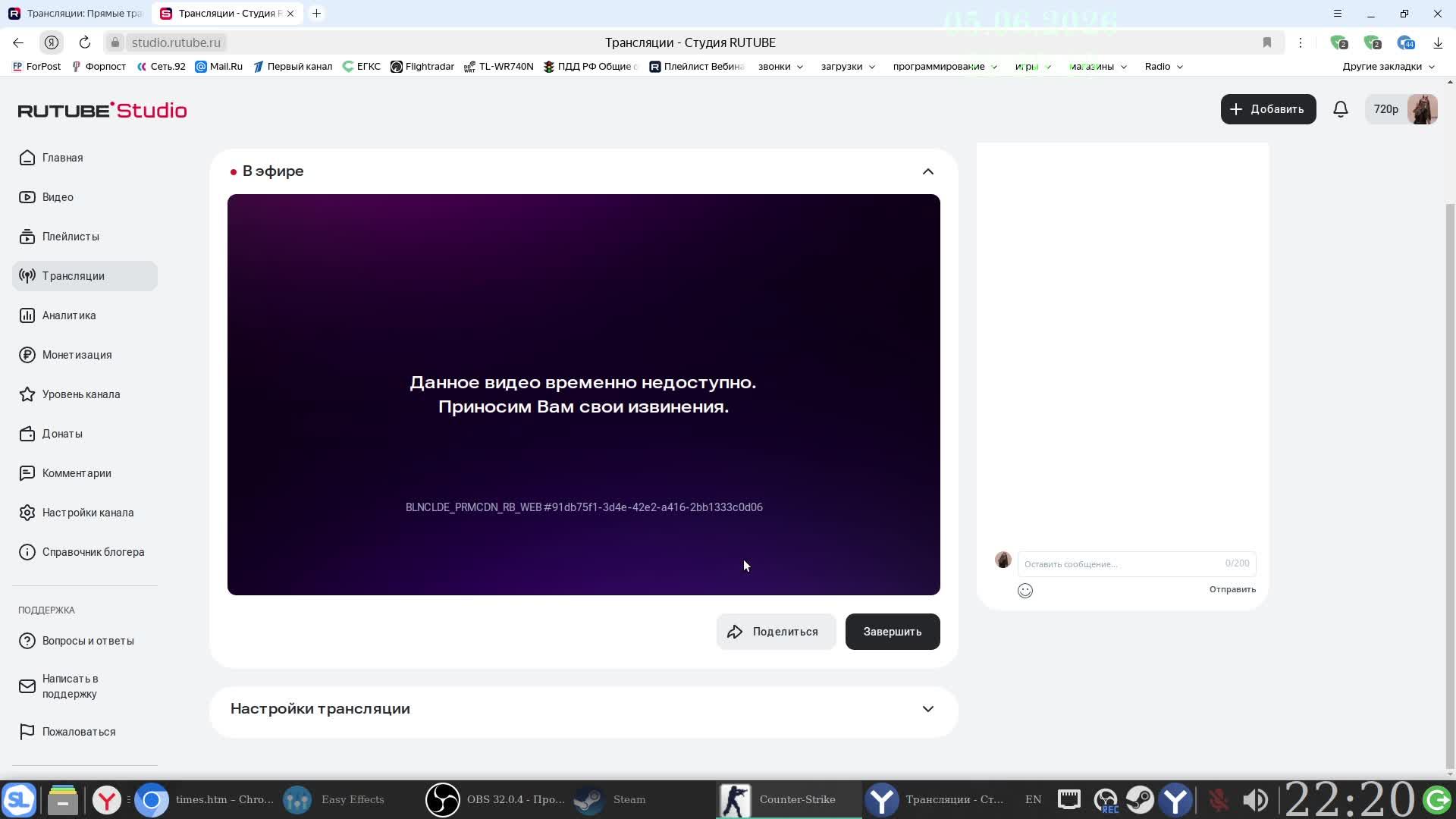End the stream with Завершить
Viewport: 1456px width, 819px height.
pos(893,632)
